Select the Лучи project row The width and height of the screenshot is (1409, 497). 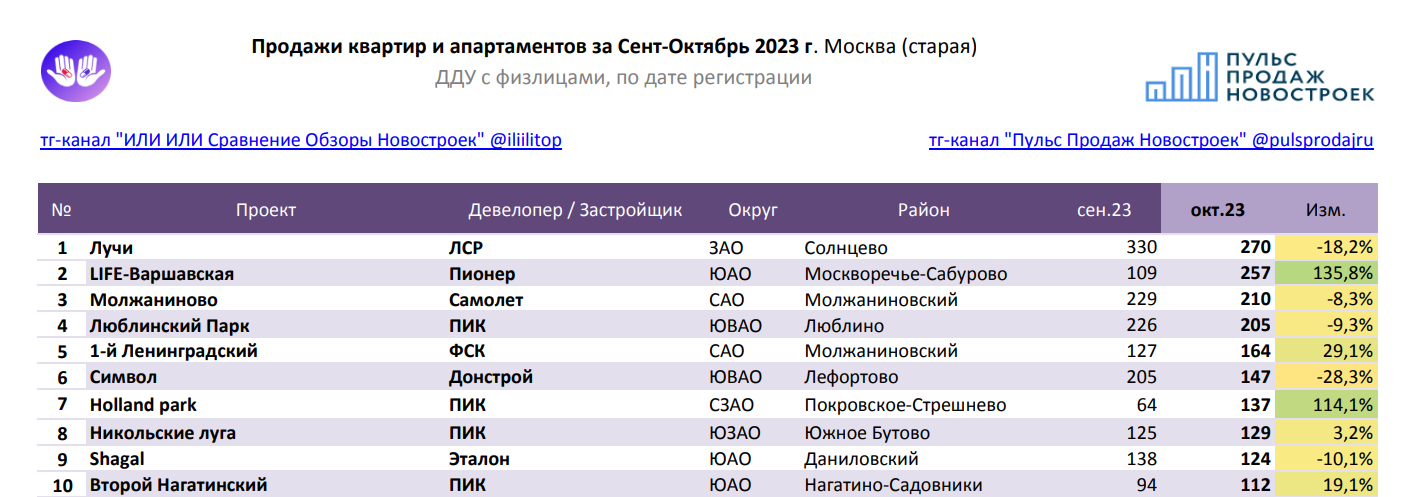click(707, 247)
